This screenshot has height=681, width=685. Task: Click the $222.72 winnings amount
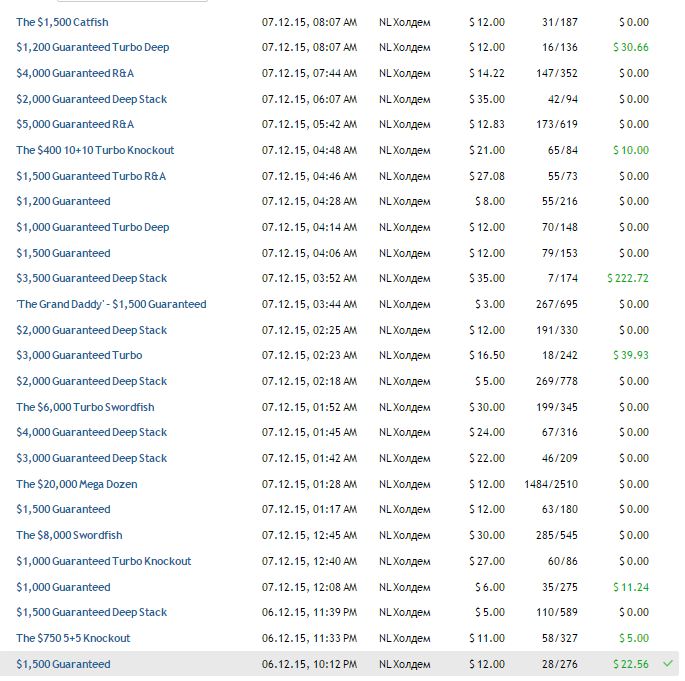[627, 278]
